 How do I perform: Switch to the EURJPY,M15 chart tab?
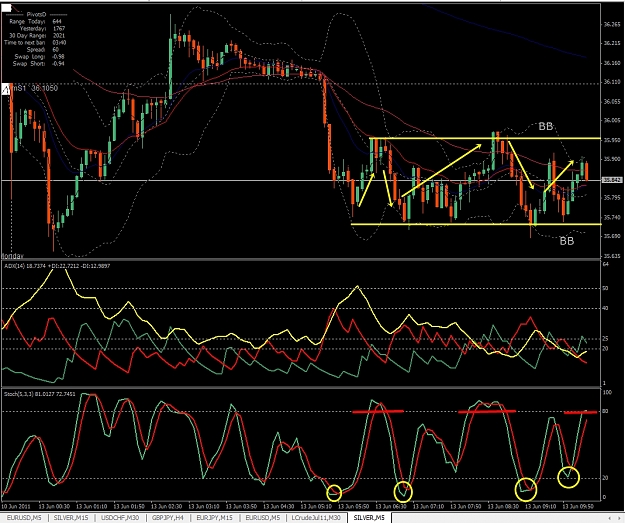tap(214, 517)
